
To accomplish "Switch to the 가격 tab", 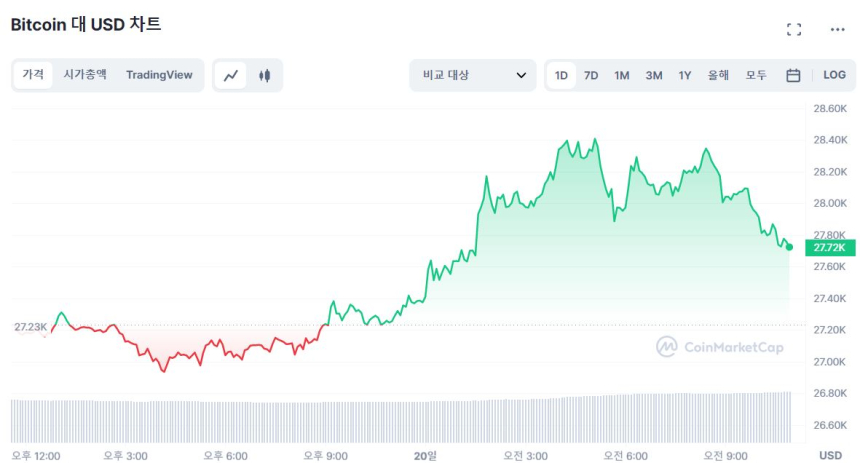I will point(33,75).
